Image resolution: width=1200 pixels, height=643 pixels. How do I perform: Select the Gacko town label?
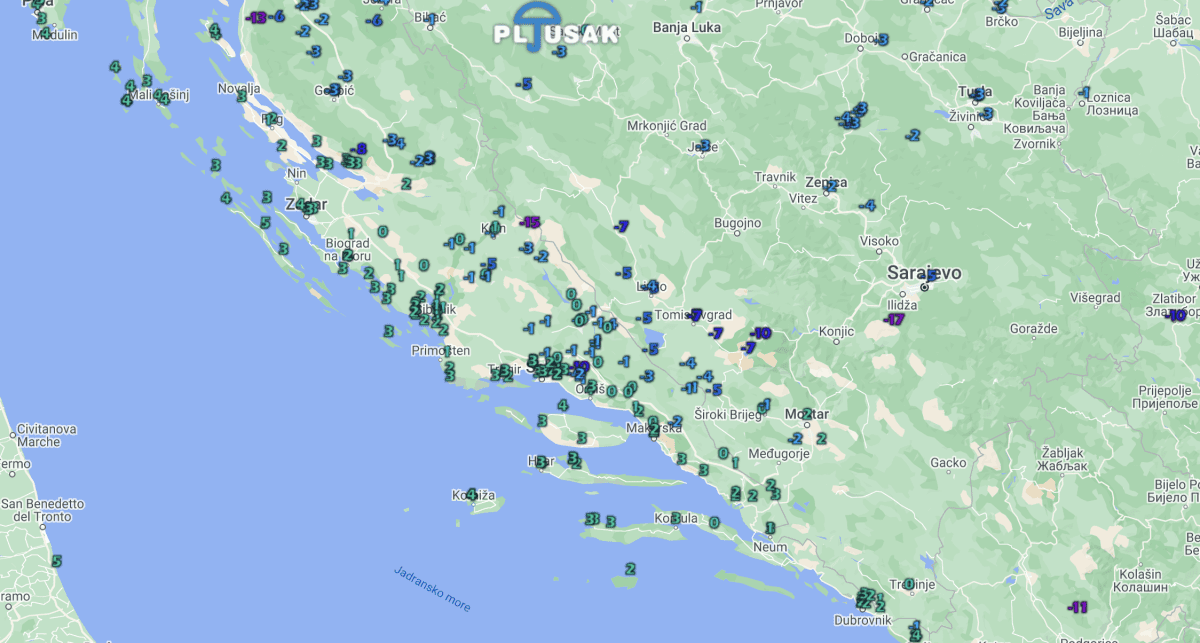point(948,463)
